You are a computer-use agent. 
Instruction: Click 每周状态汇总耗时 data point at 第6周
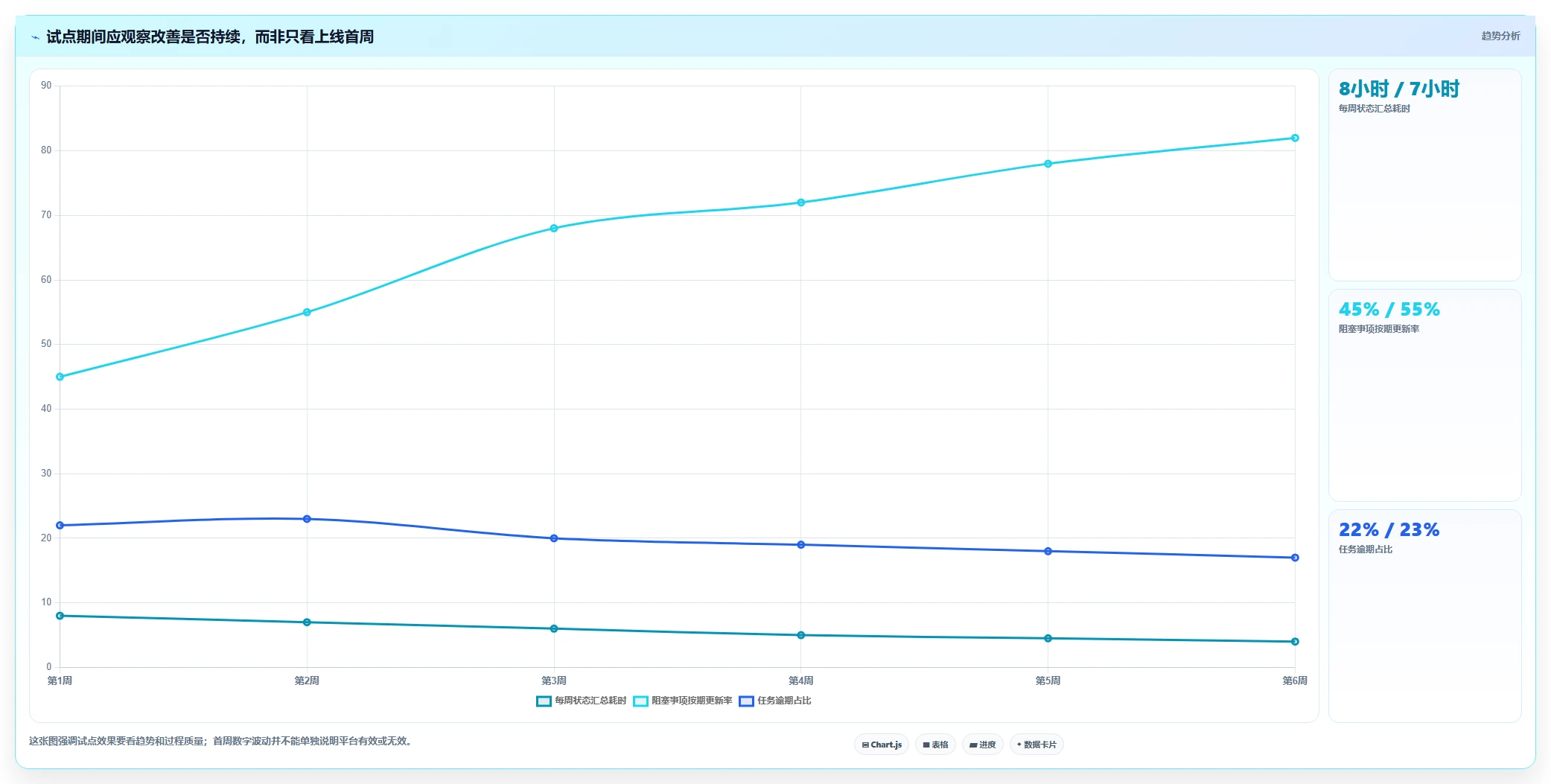coord(1295,642)
